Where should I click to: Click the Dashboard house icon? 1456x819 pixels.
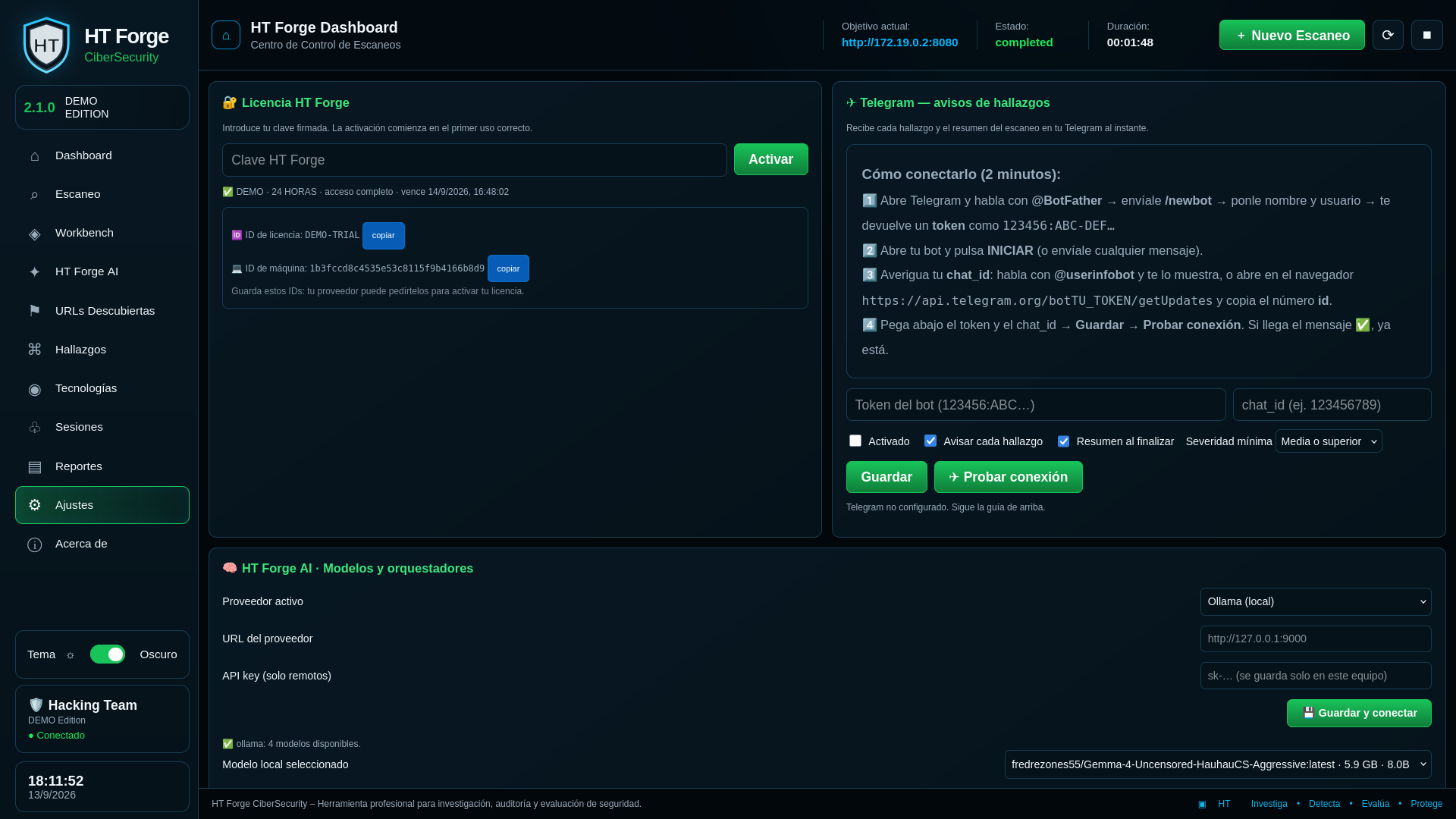pos(34,155)
